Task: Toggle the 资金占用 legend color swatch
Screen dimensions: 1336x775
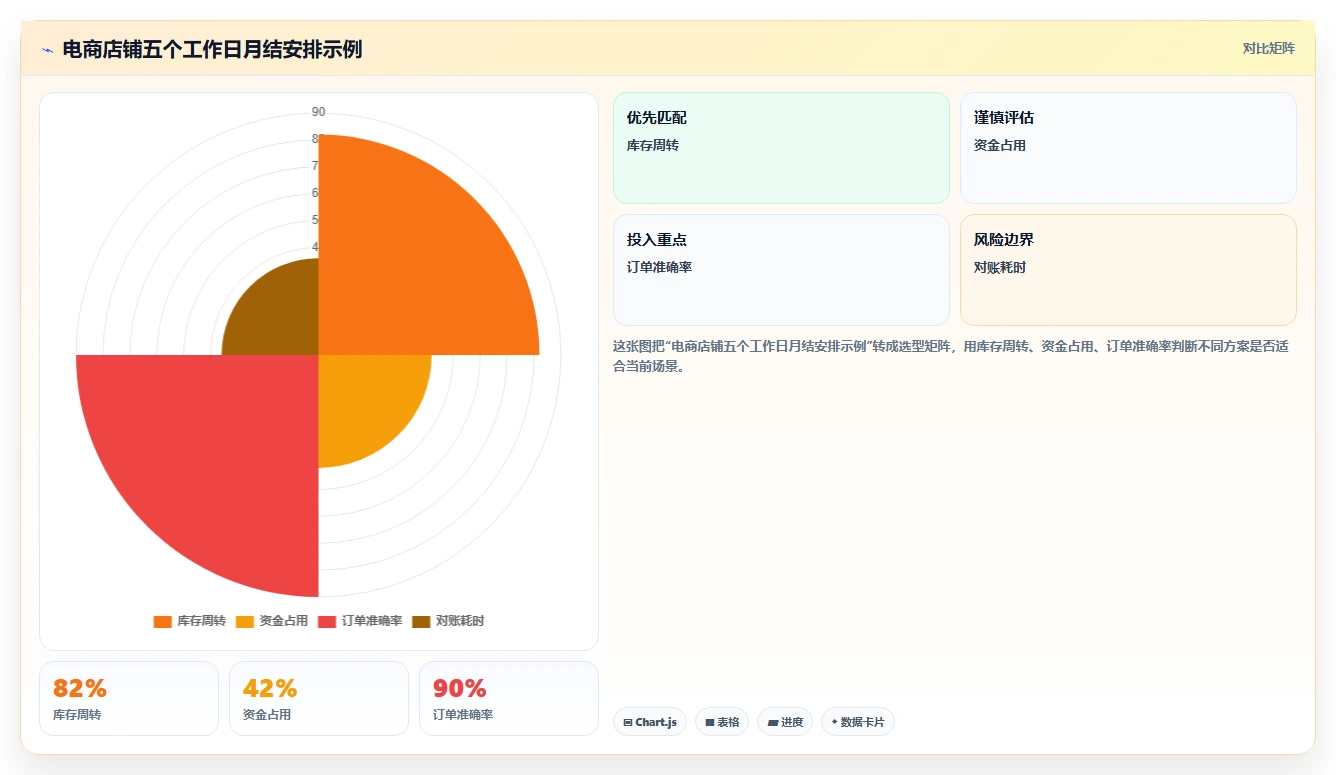Action: (245, 621)
